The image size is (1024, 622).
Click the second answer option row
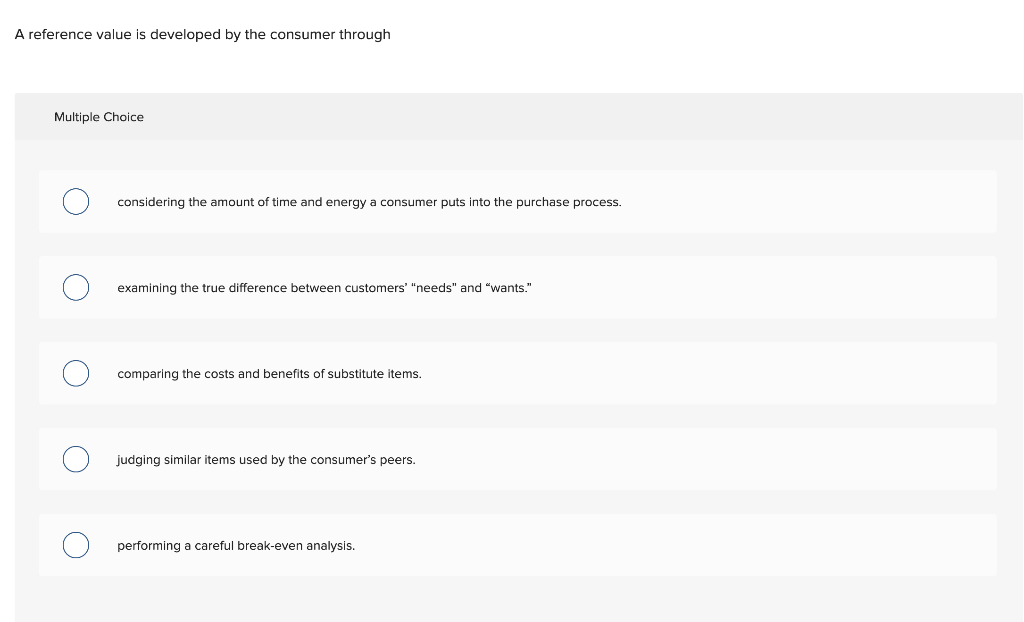[518, 287]
